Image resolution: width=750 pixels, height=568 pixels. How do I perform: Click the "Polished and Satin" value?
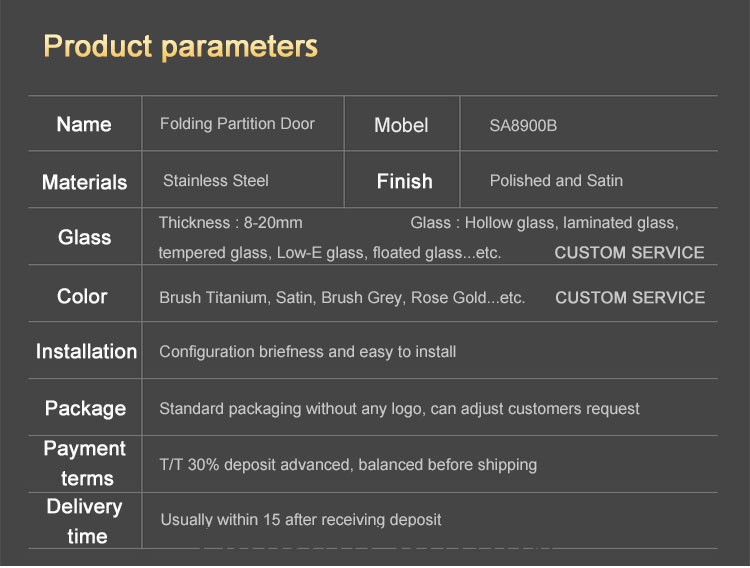tap(556, 181)
